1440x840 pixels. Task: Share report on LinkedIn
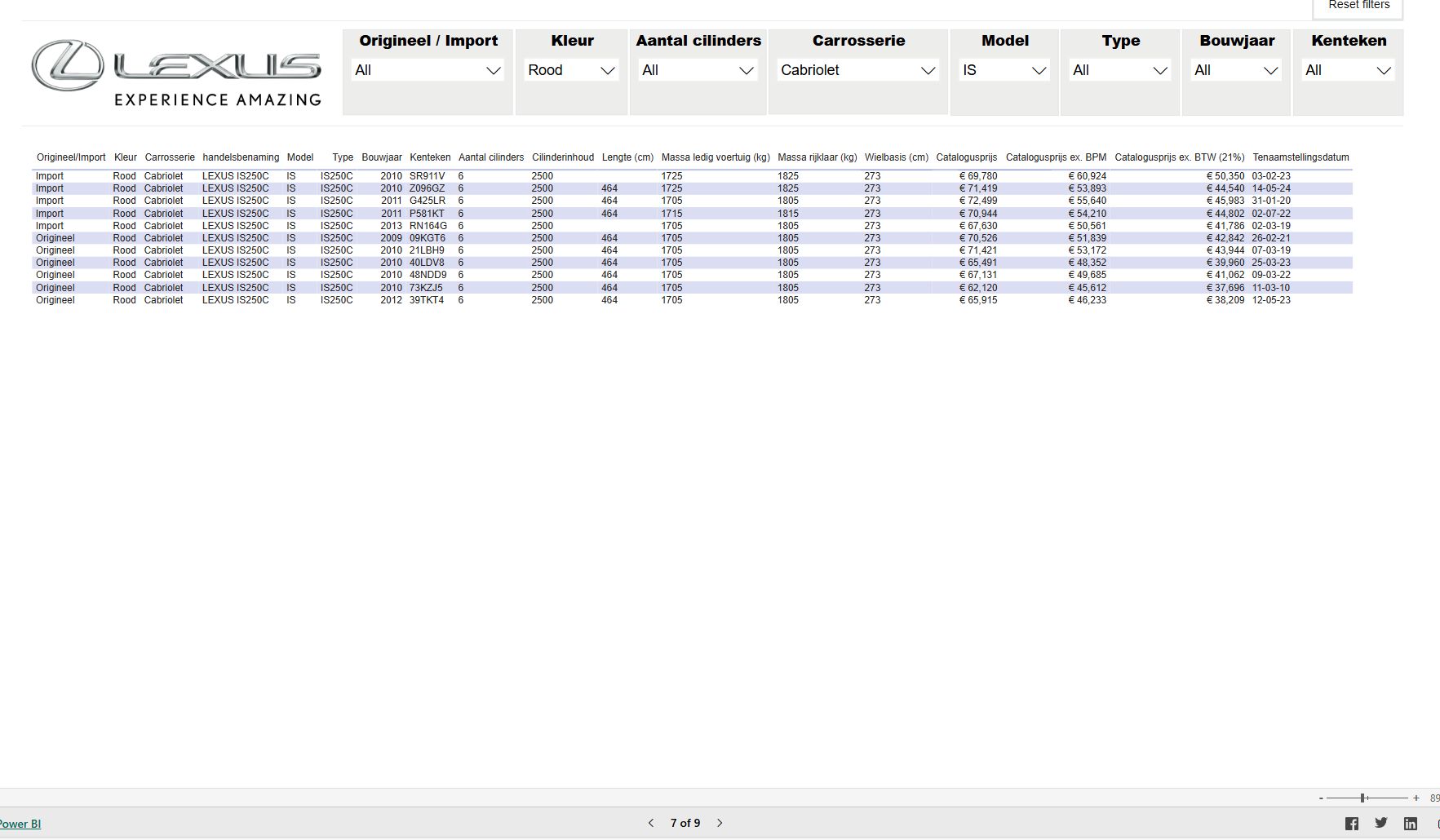point(1410,824)
